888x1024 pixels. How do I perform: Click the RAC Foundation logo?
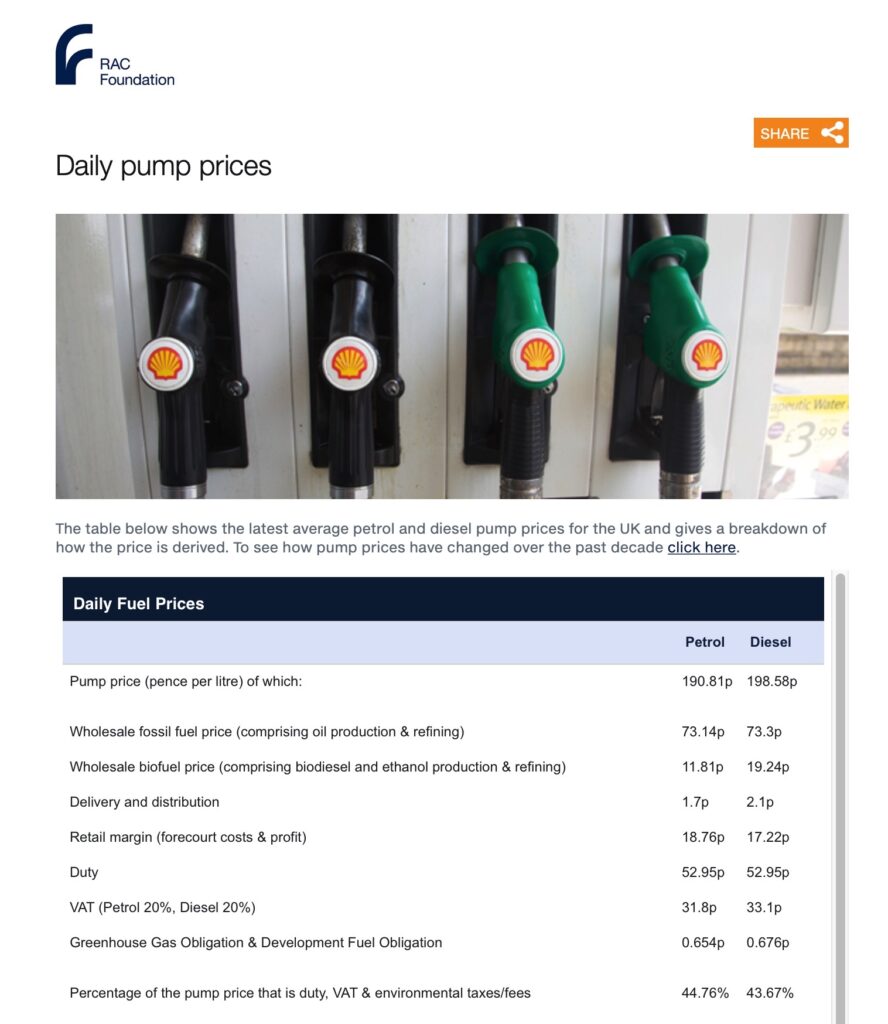(x=114, y=56)
